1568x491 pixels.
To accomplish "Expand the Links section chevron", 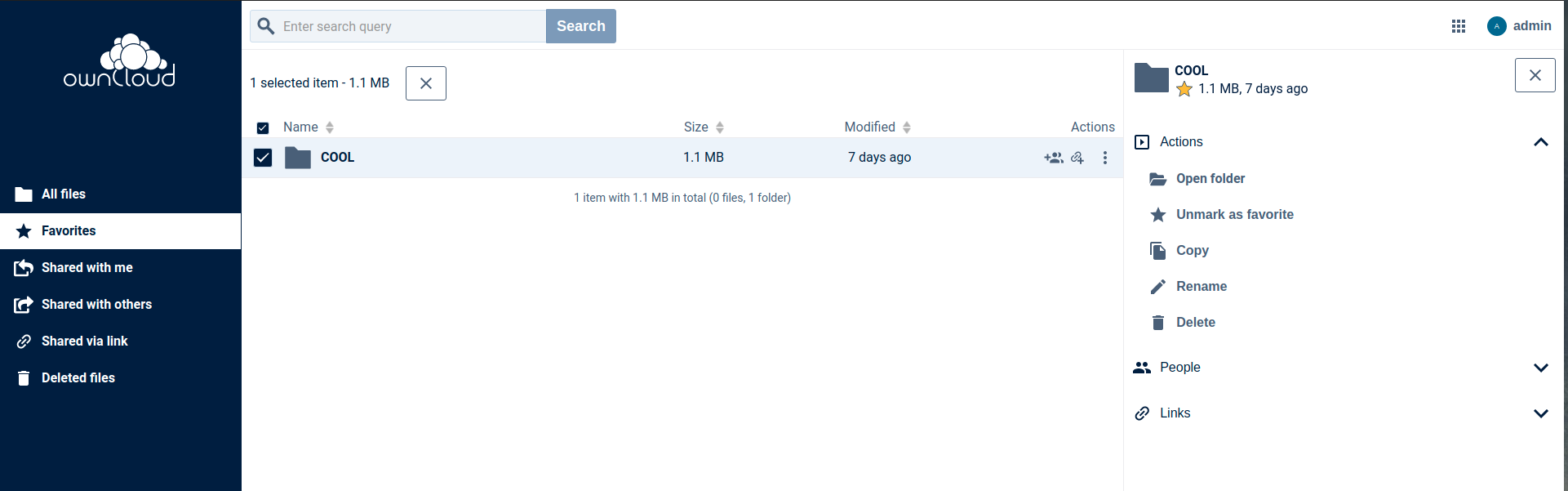I will (1541, 413).
